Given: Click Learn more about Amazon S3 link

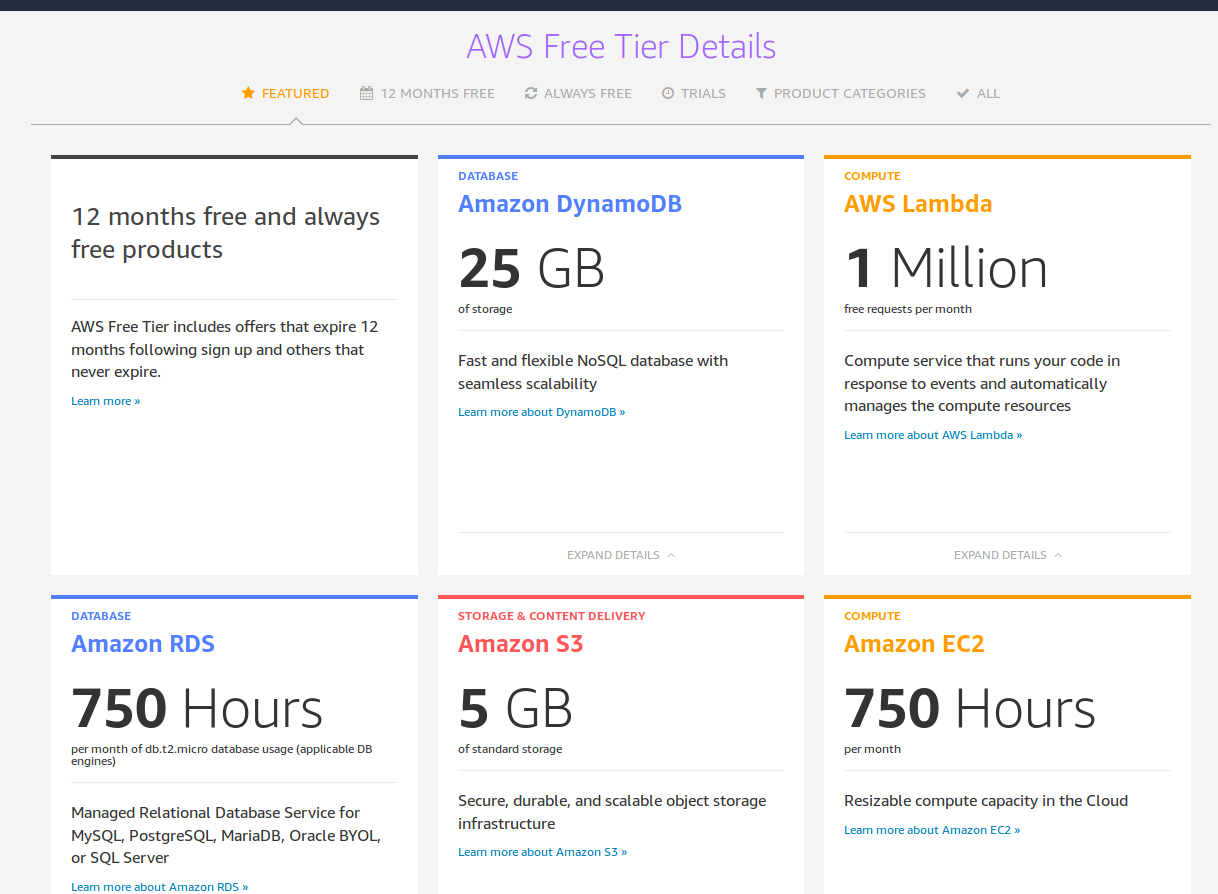Looking at the screenshot, I should [542, 852].
